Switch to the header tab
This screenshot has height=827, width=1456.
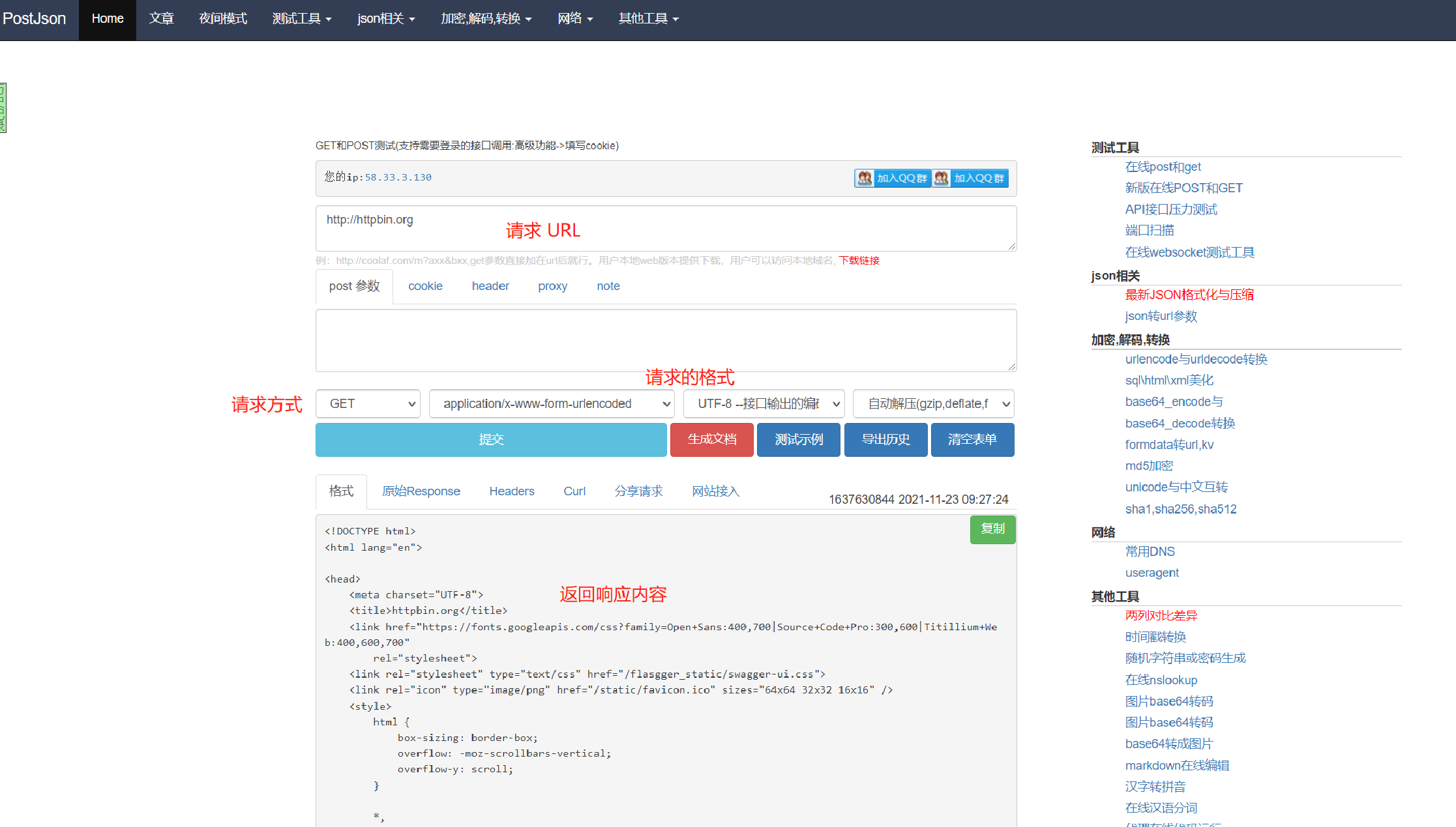(490, 286)
